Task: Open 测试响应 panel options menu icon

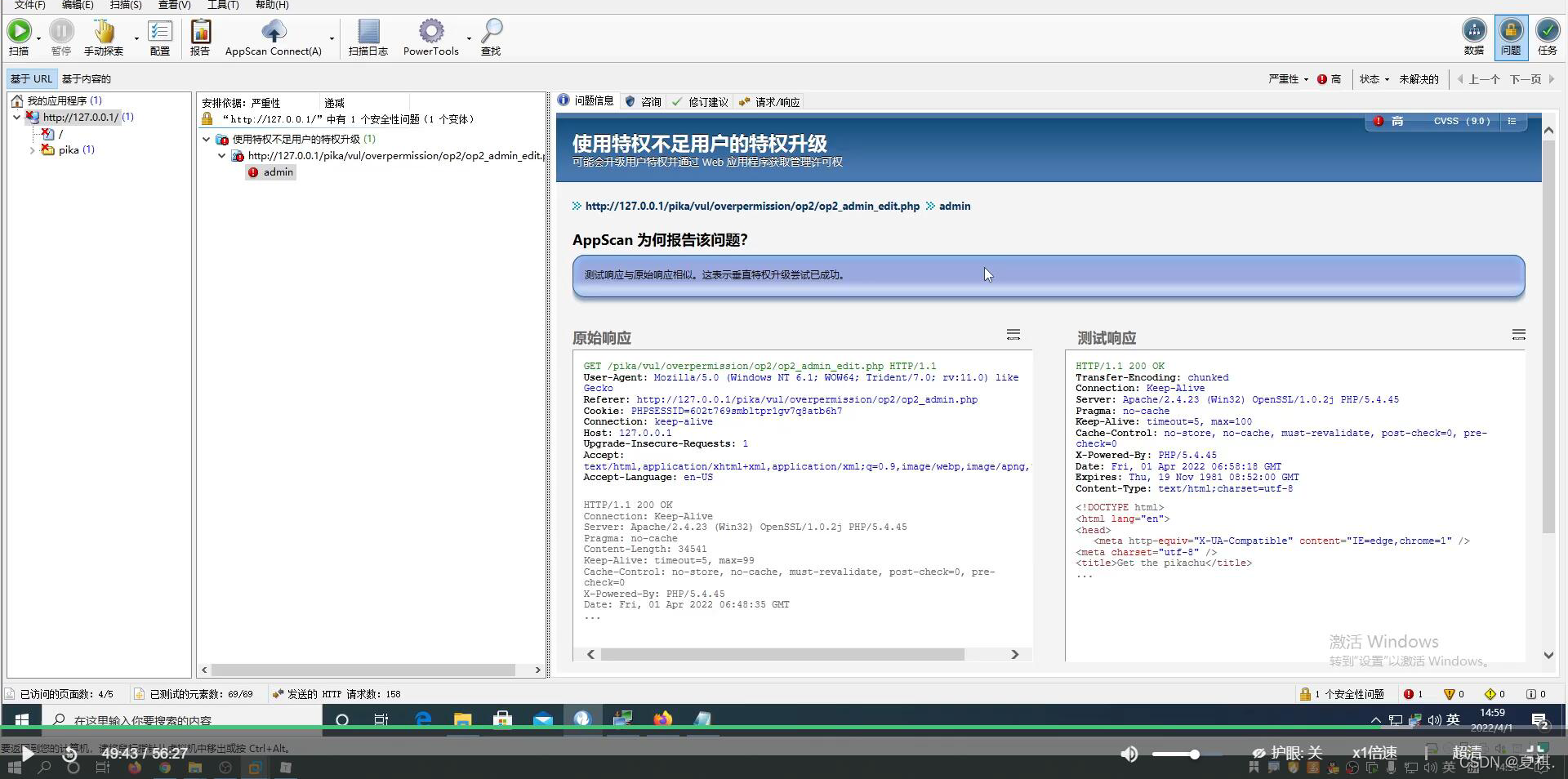Action: [1519, 335]
